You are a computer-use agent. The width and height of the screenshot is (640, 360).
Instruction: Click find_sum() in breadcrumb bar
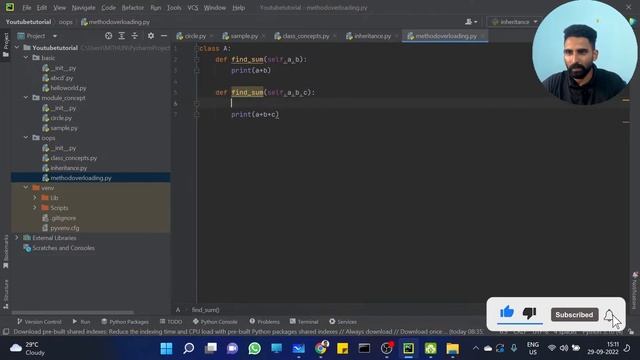pos(206,310)
